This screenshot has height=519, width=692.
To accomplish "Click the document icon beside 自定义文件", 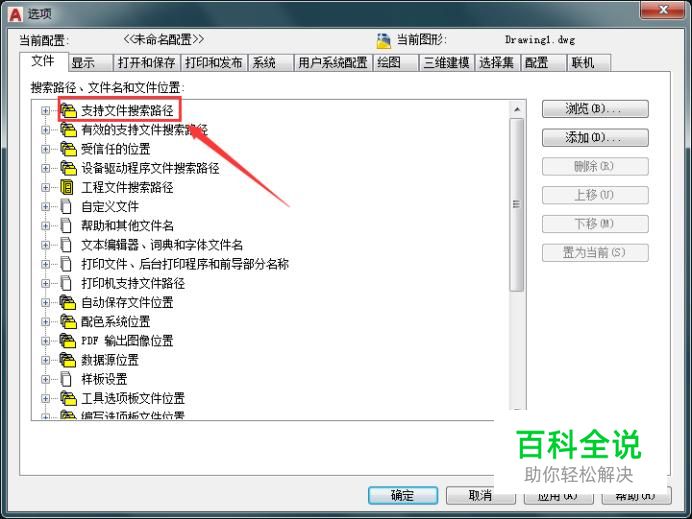I will pyautogui.click(x=66, y=206).
